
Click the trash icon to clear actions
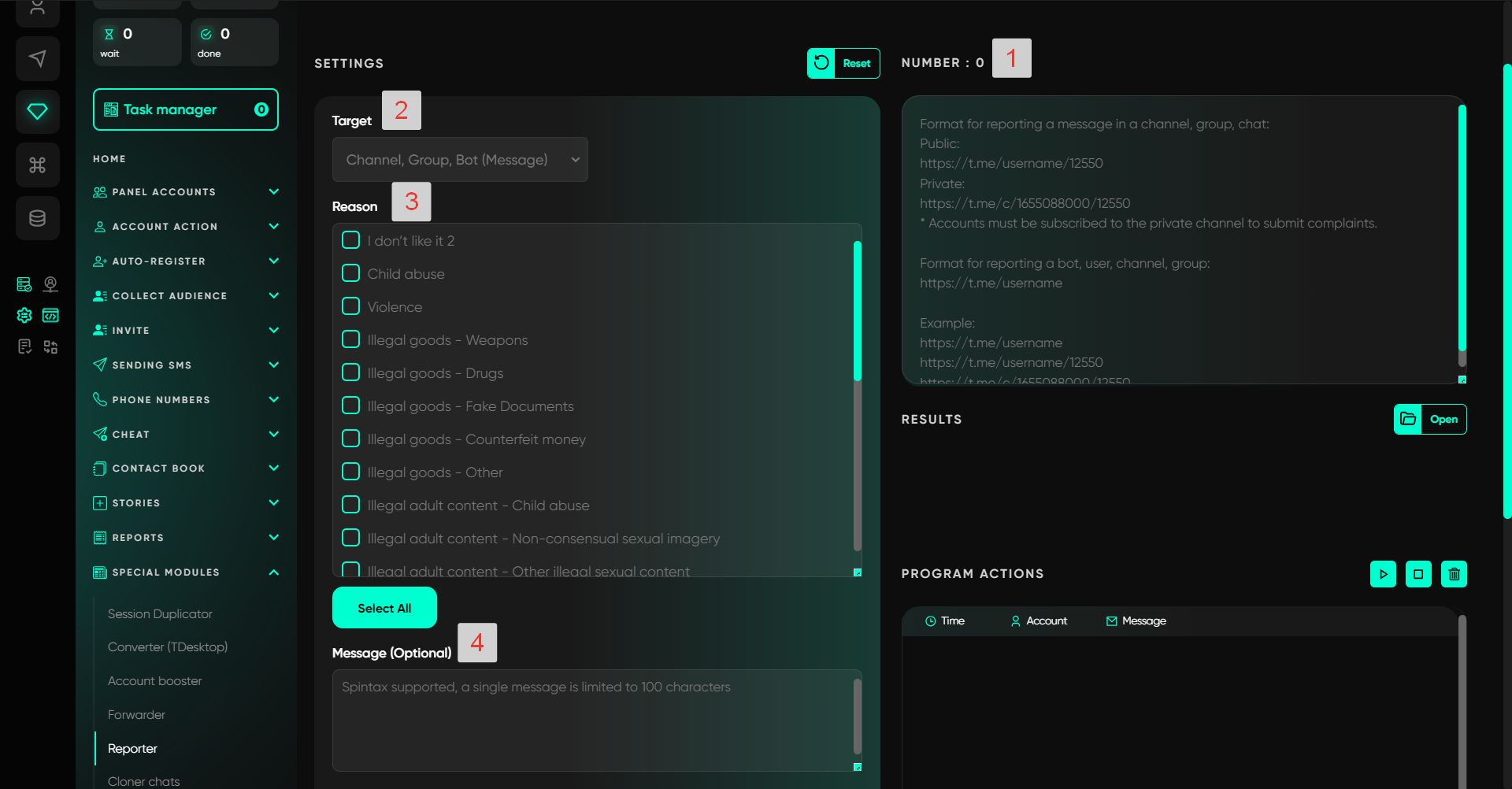(1454, 574)
